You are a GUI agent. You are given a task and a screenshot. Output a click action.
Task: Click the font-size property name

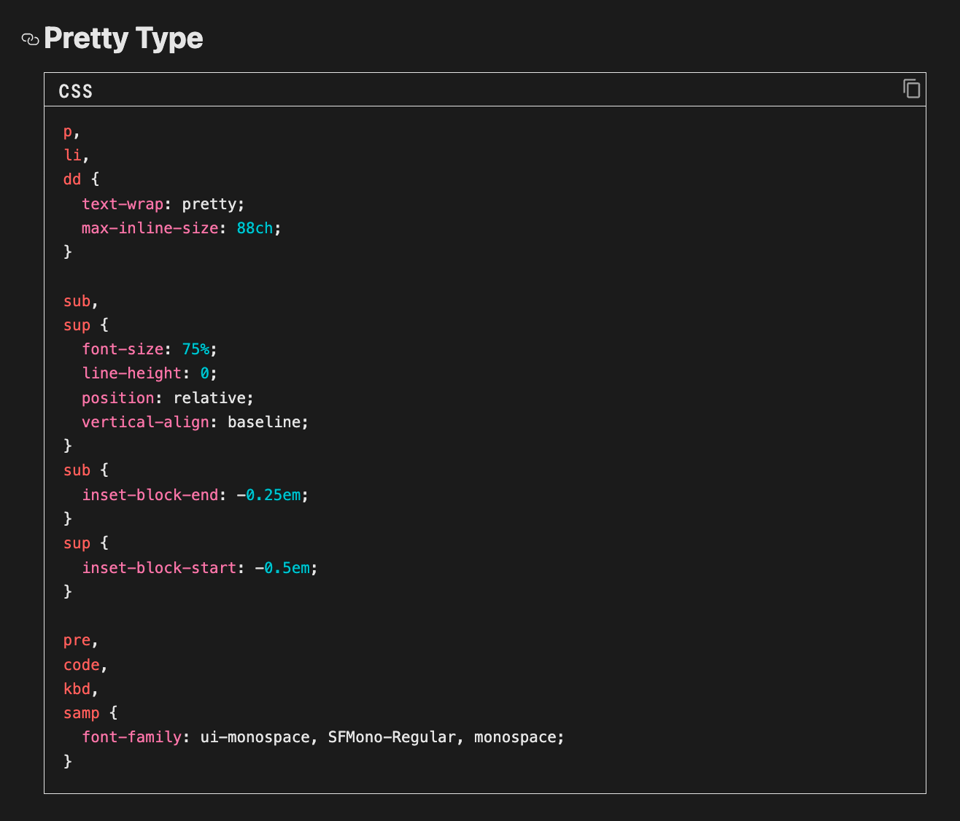click(122, 349)
